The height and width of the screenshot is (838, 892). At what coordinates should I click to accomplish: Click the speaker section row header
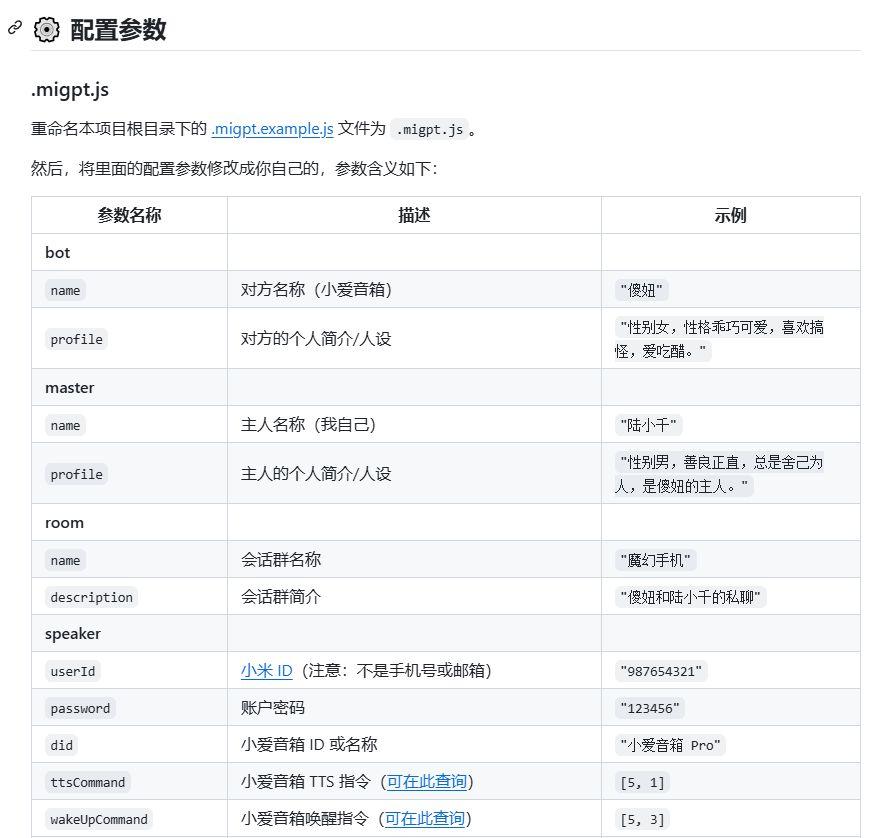tap(73, 632)
